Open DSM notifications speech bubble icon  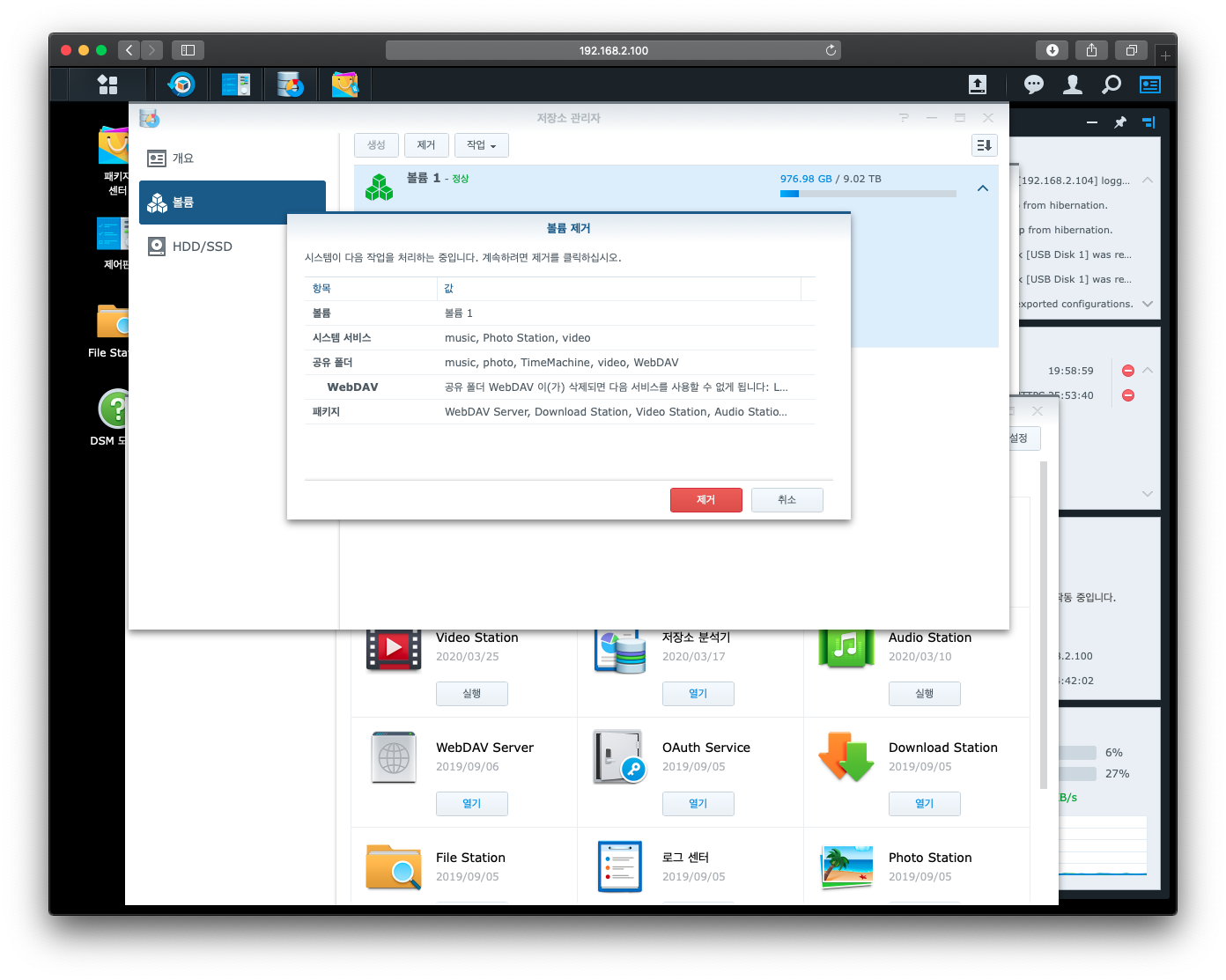1034,85
